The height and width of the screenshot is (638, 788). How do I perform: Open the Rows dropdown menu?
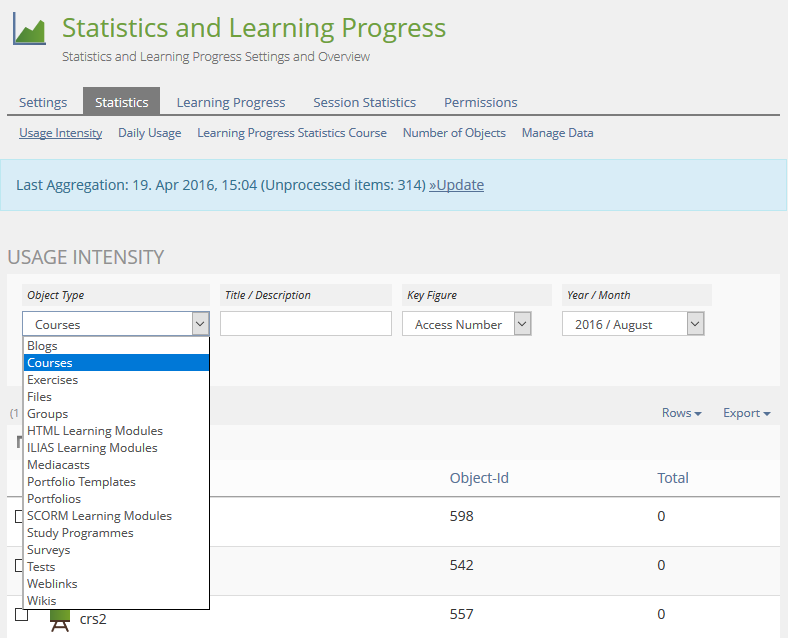[x=681, y=413]
